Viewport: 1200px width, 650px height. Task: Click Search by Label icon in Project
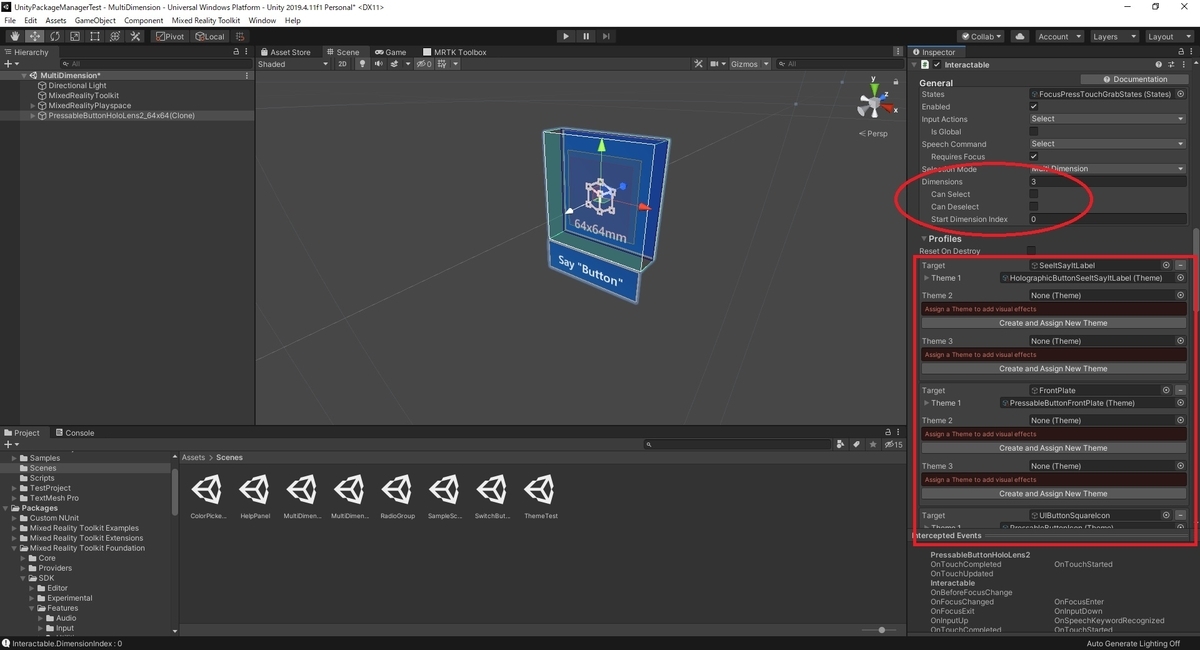pyautogui.click(x=856, y=444)
